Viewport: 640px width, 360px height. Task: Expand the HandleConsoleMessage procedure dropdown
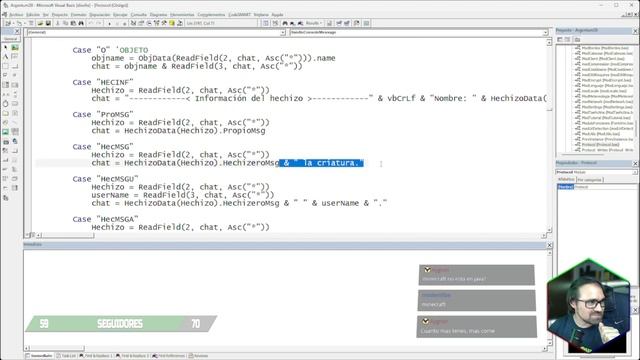[x=545, y=32]
